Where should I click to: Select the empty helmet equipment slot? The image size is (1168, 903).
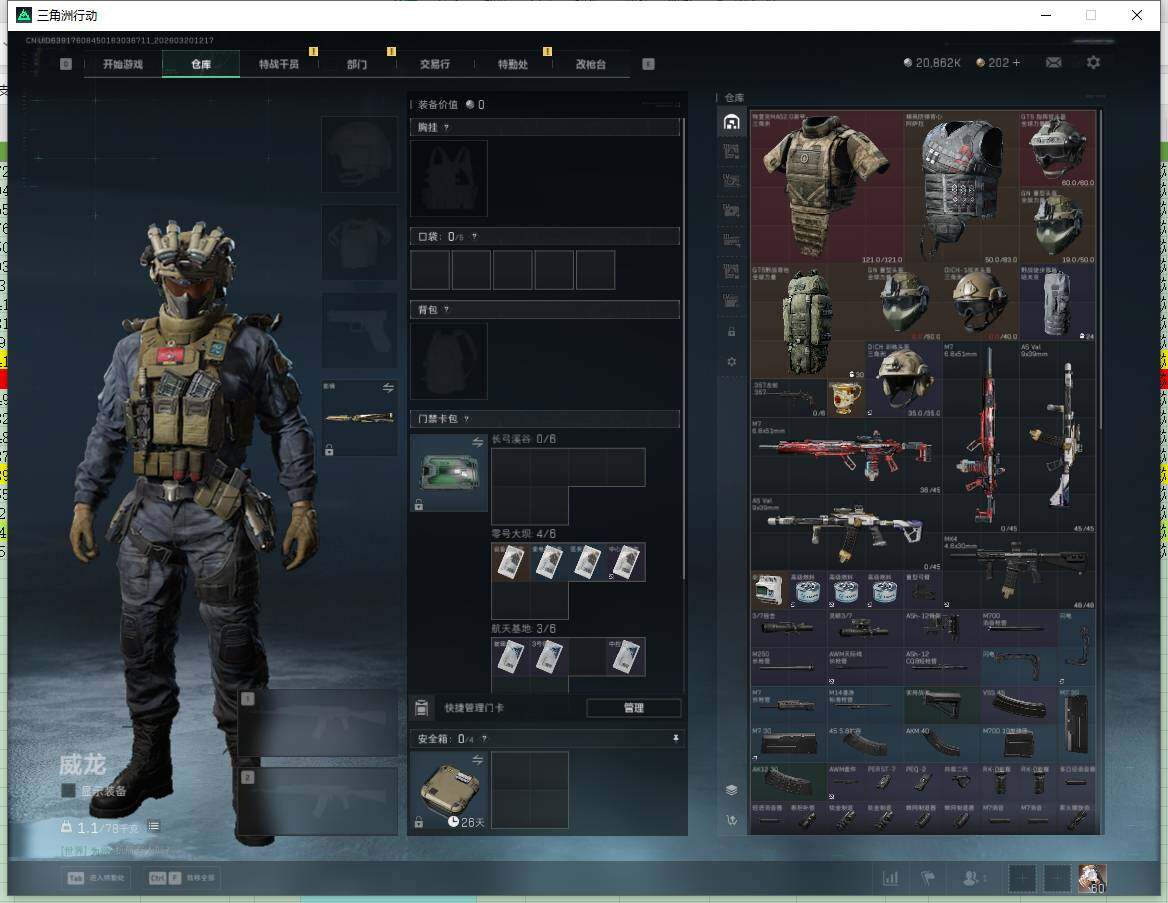tap(359, 154)
